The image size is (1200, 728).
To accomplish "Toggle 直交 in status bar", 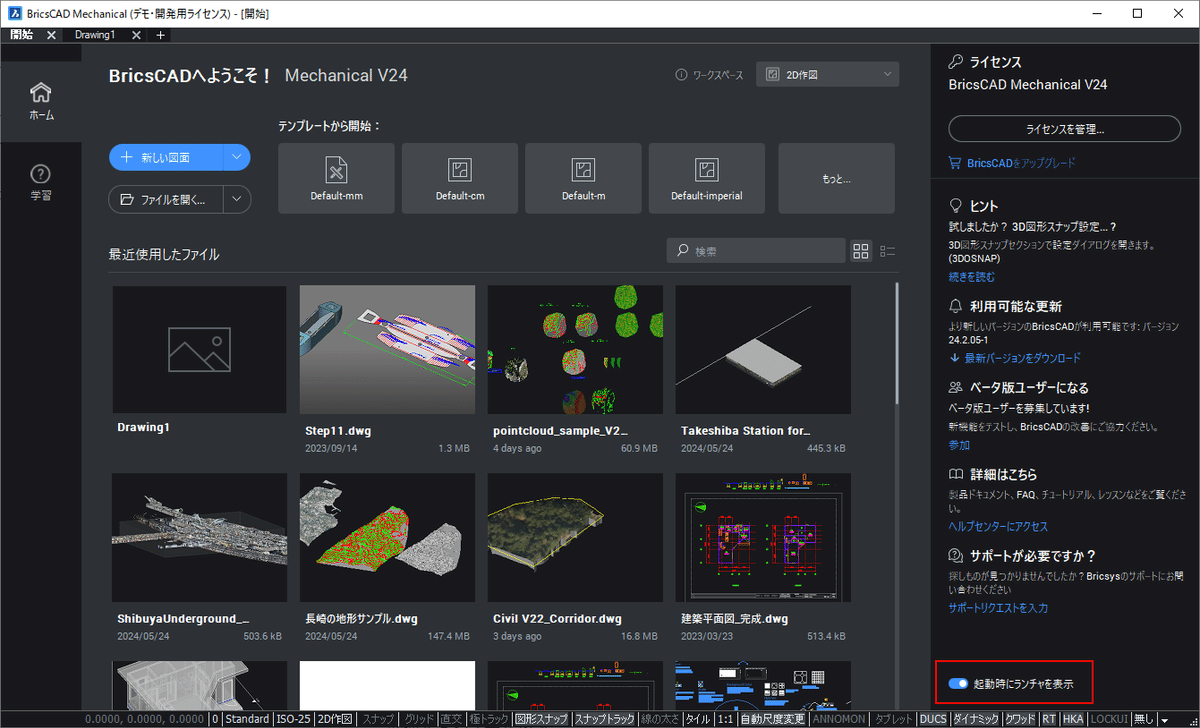I will click(x=451, y=719).
